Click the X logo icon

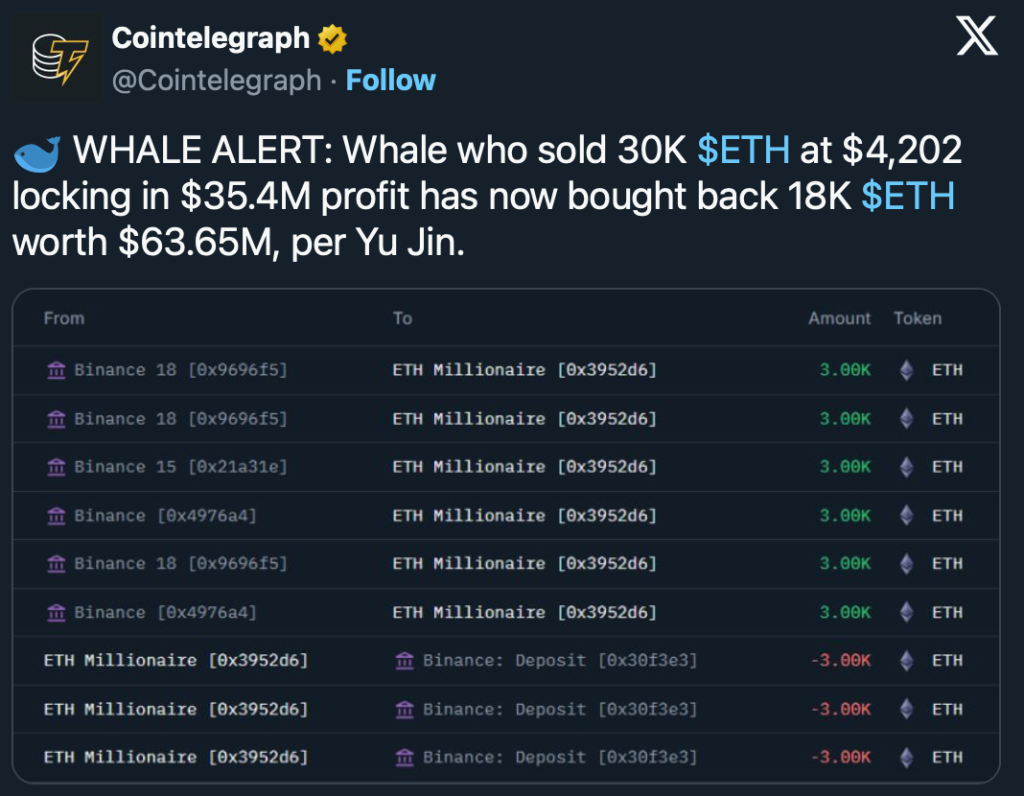click(976, 38)
